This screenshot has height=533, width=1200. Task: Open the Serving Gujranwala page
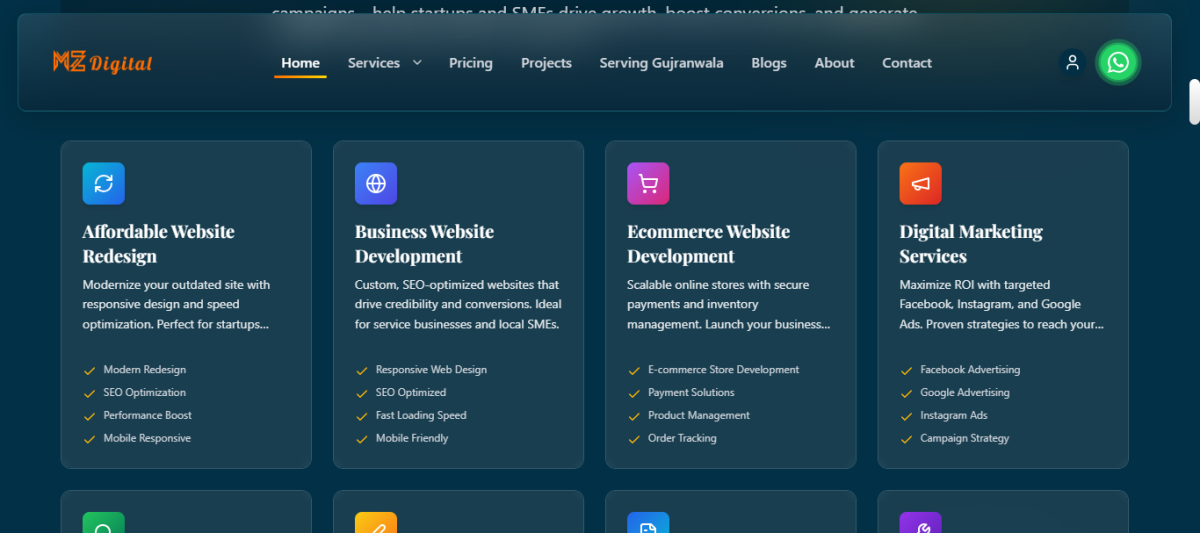pyautogui.click(x=661, y=63)
